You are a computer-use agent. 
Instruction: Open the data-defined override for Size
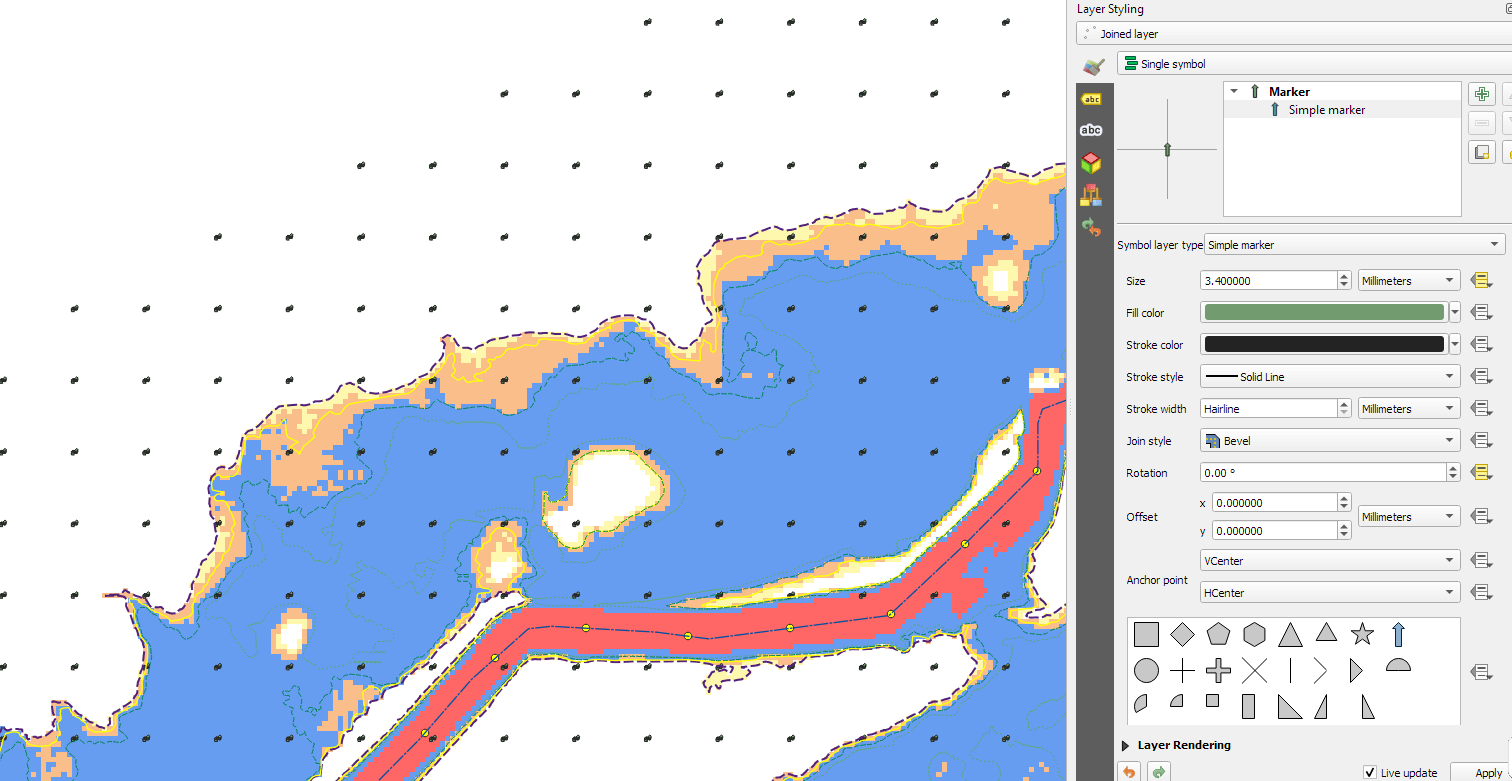[1481, 280]
